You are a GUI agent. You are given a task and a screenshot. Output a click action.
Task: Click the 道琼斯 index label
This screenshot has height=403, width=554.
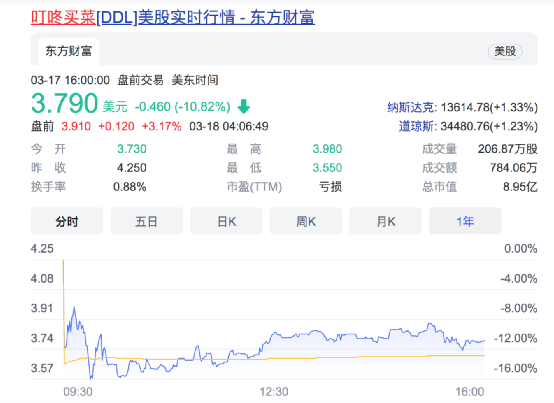[x=416, y=126]
